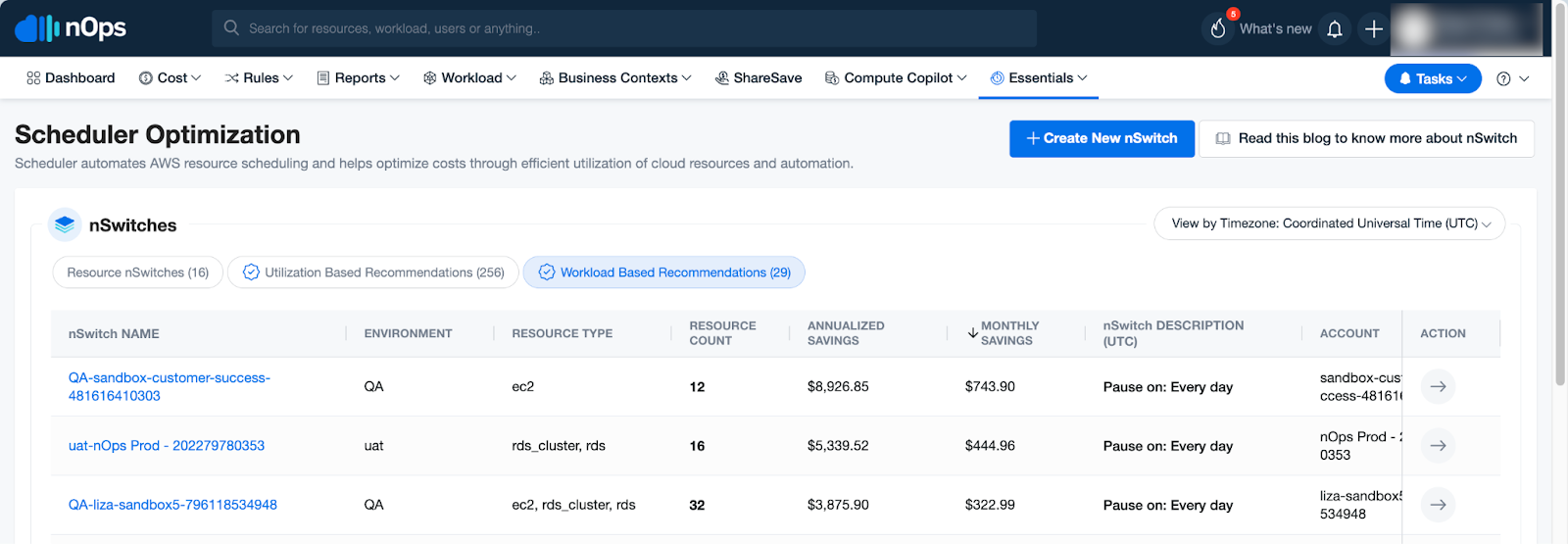Click Create New nSwitch button
The height and width of the screenshot is (544, 1568).
pos(1102,138)
